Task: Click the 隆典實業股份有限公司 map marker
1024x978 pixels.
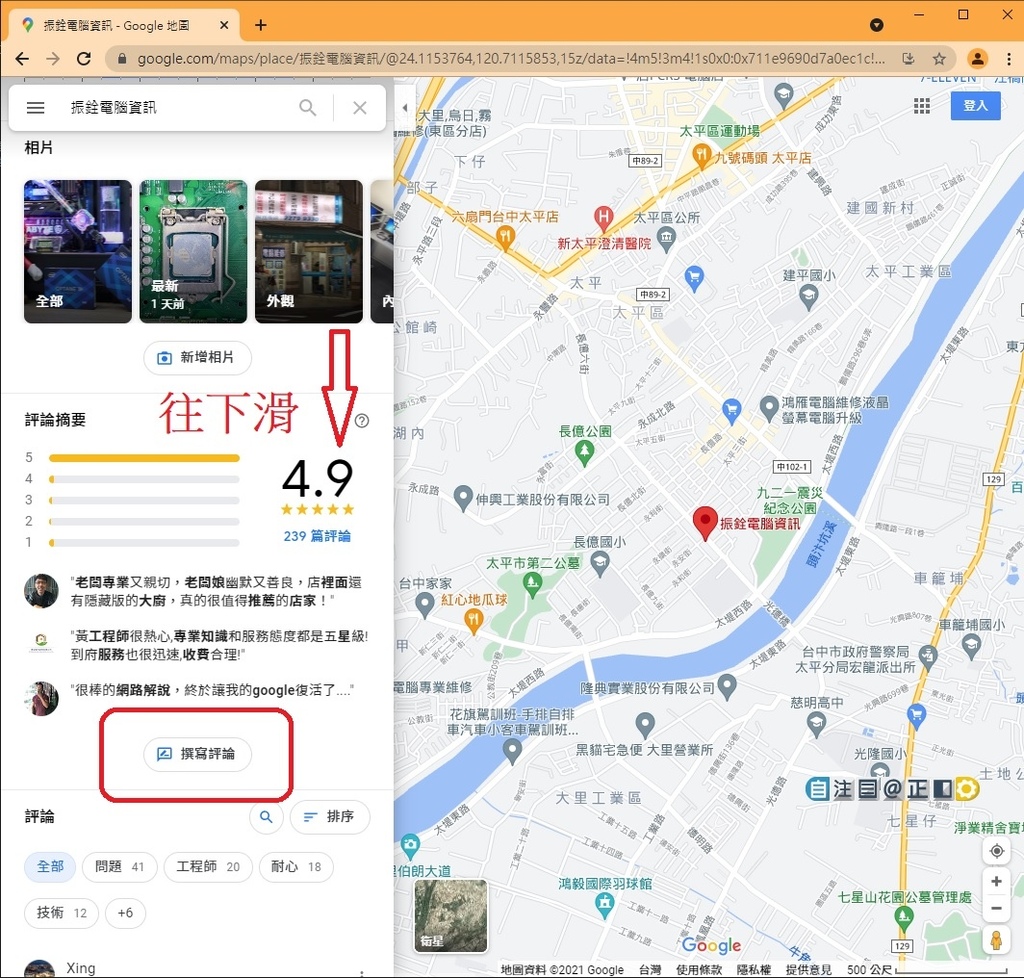Action: [726, 686]
